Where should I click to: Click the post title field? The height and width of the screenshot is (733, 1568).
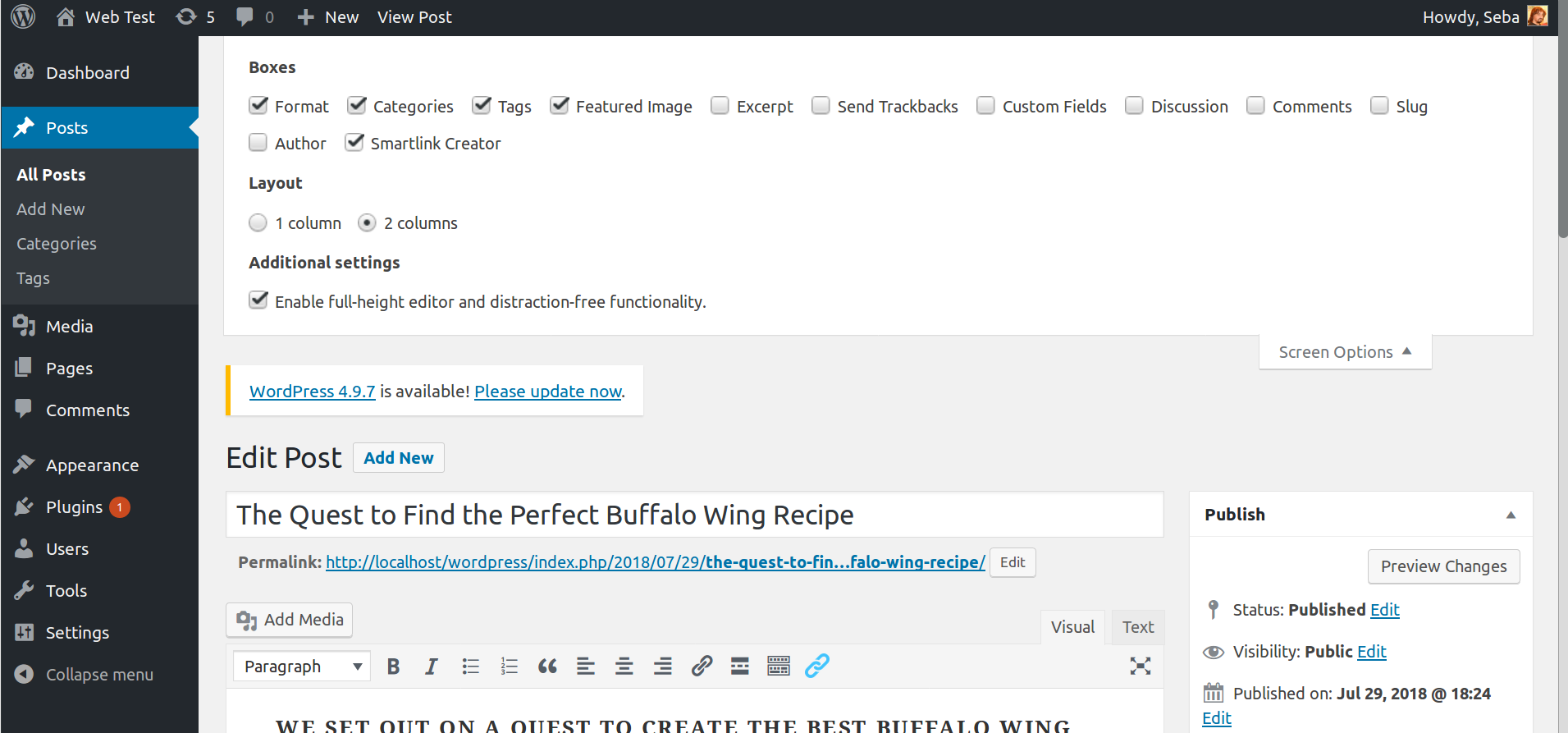695,515
